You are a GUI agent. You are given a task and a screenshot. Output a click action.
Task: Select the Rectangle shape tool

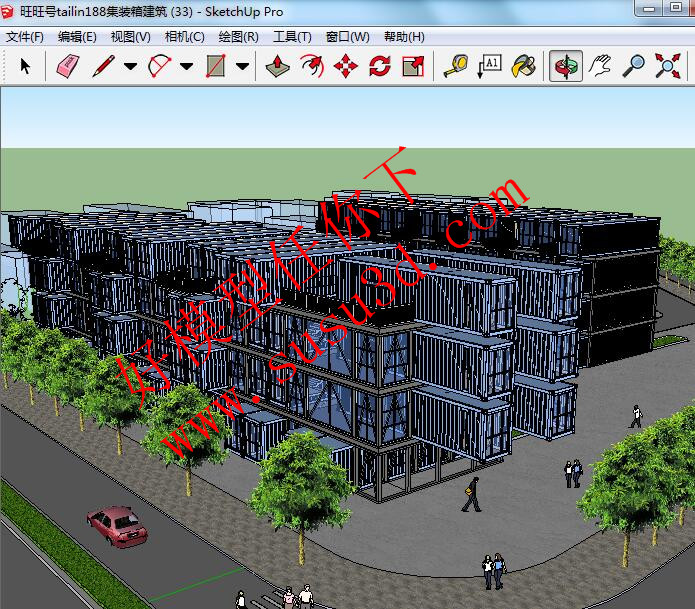pyautogui.click(x=216, y=66)
